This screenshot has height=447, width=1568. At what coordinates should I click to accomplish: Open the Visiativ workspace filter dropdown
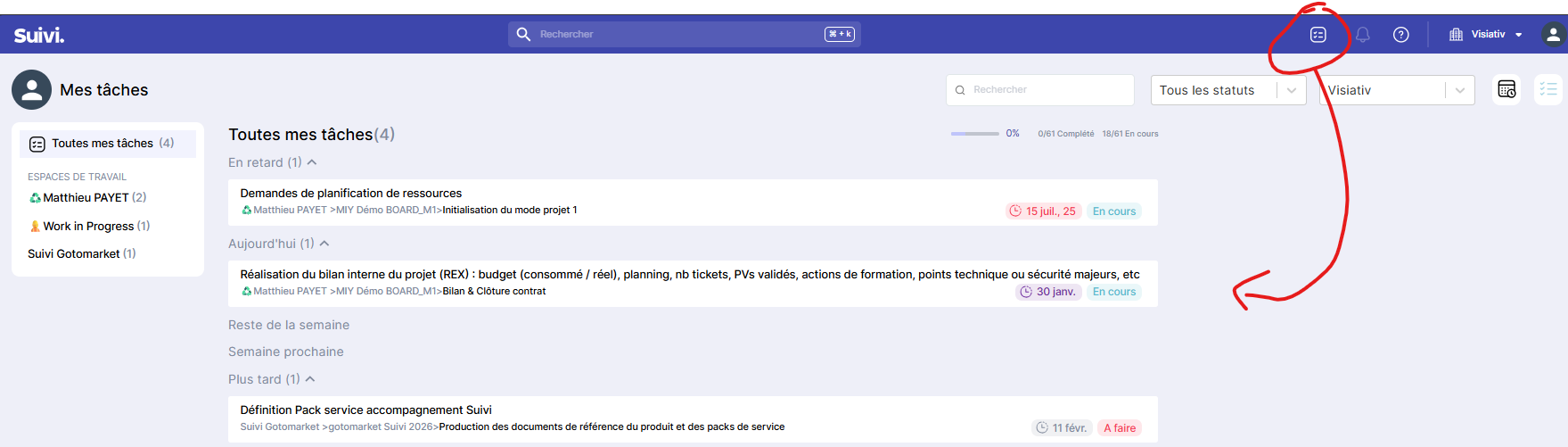coord(1396,90)
